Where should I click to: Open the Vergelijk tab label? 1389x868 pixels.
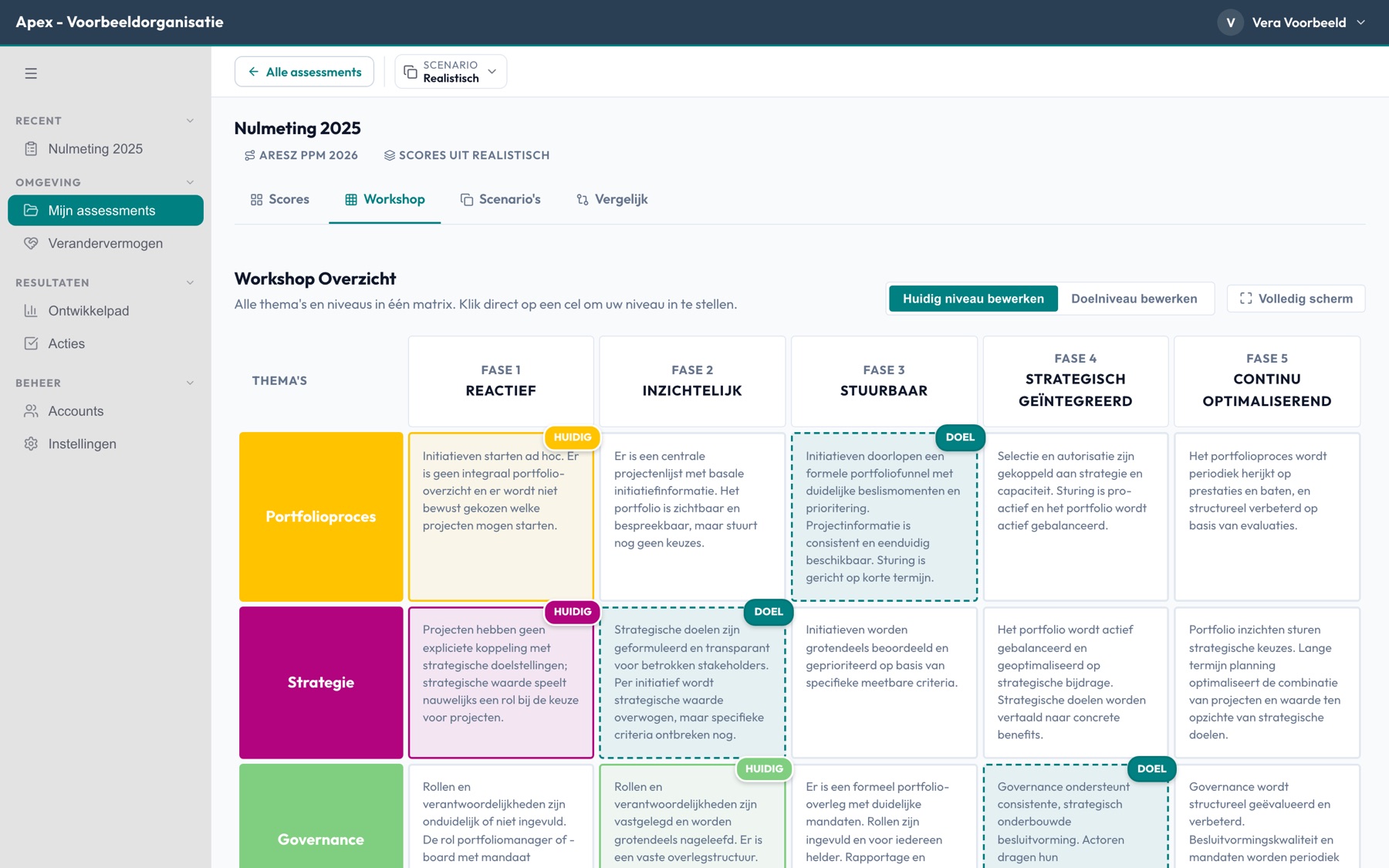(621, 200)
